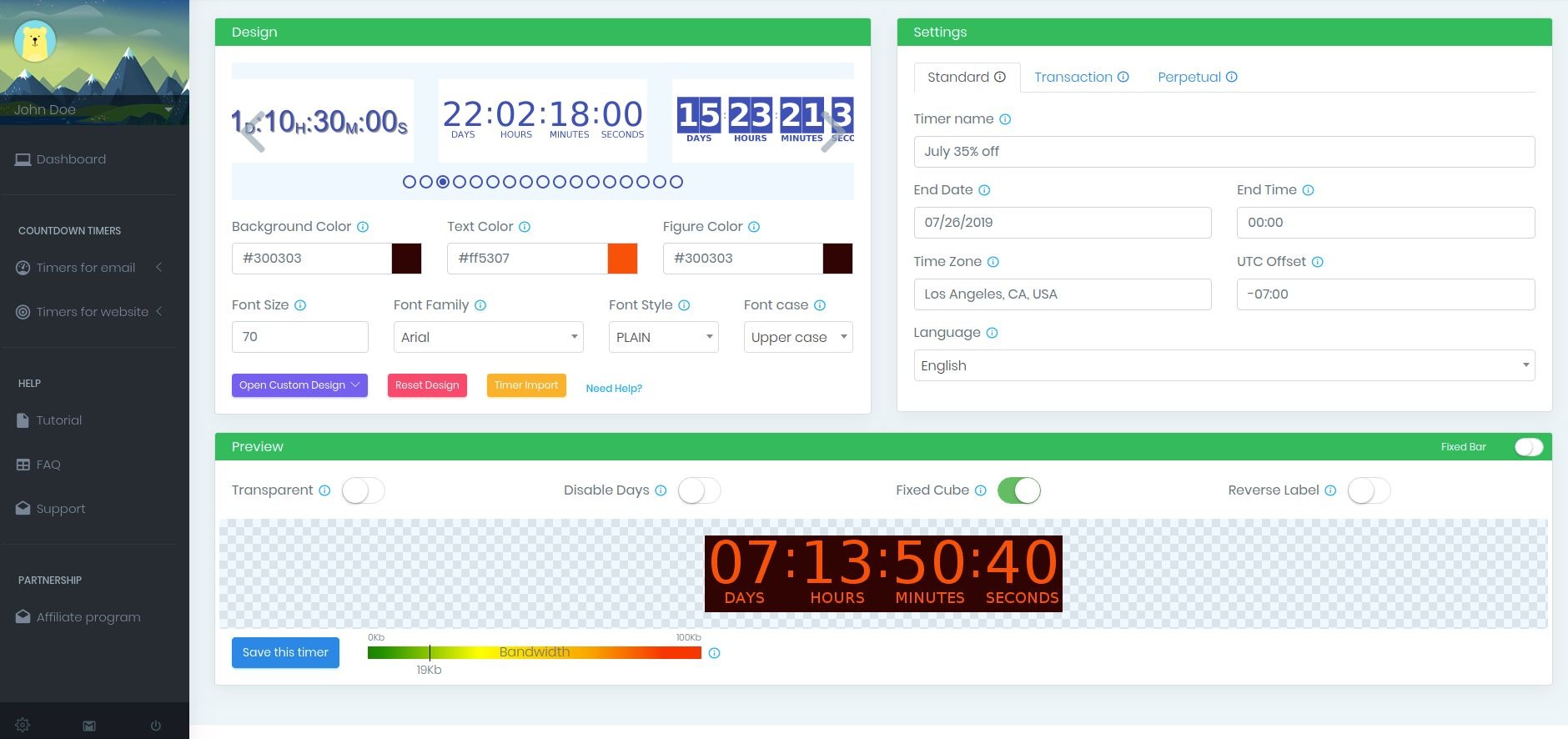
Task: Click info icon next to Font case
Action: 820,305
